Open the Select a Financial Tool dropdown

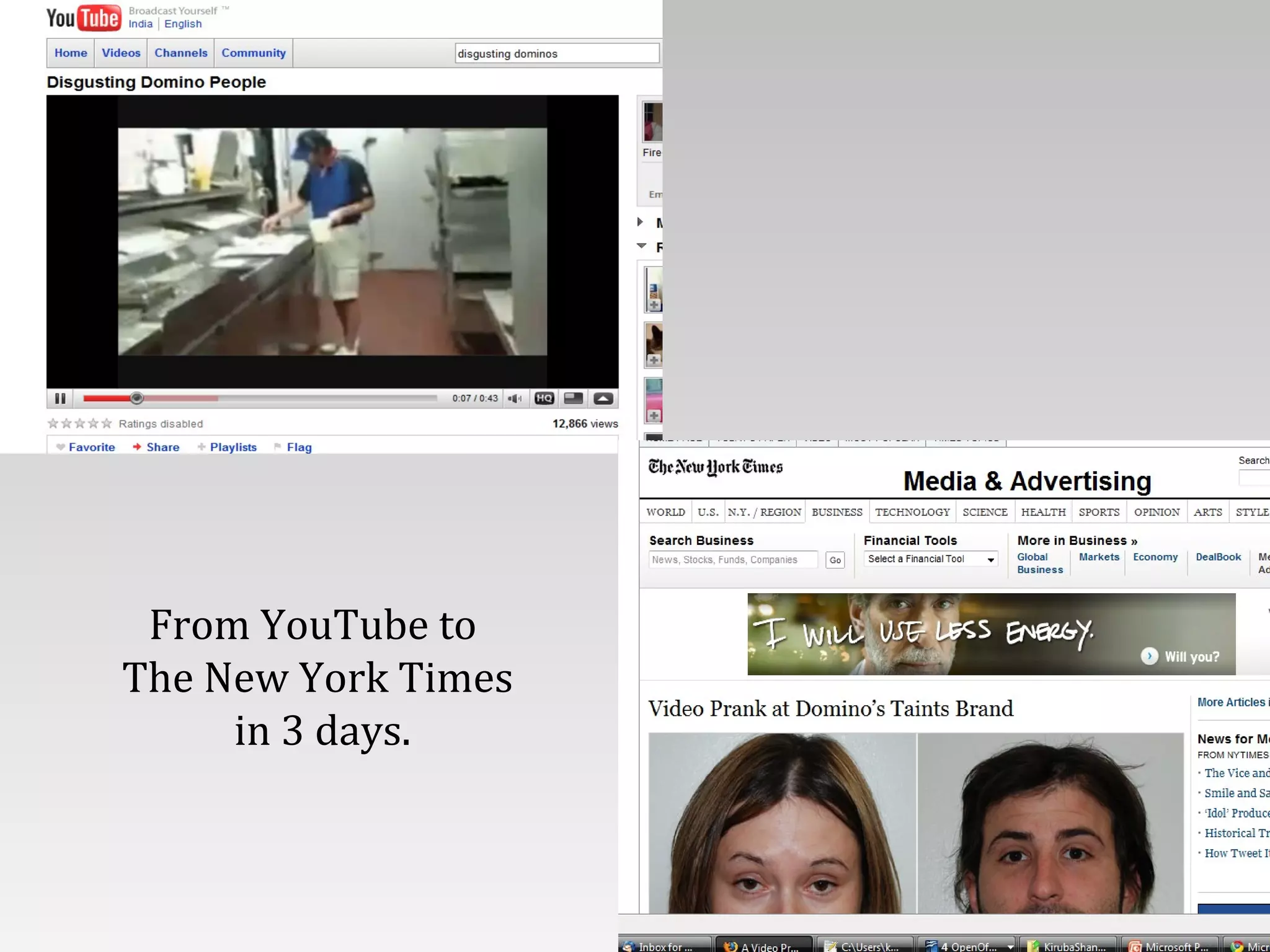point(931,559)
